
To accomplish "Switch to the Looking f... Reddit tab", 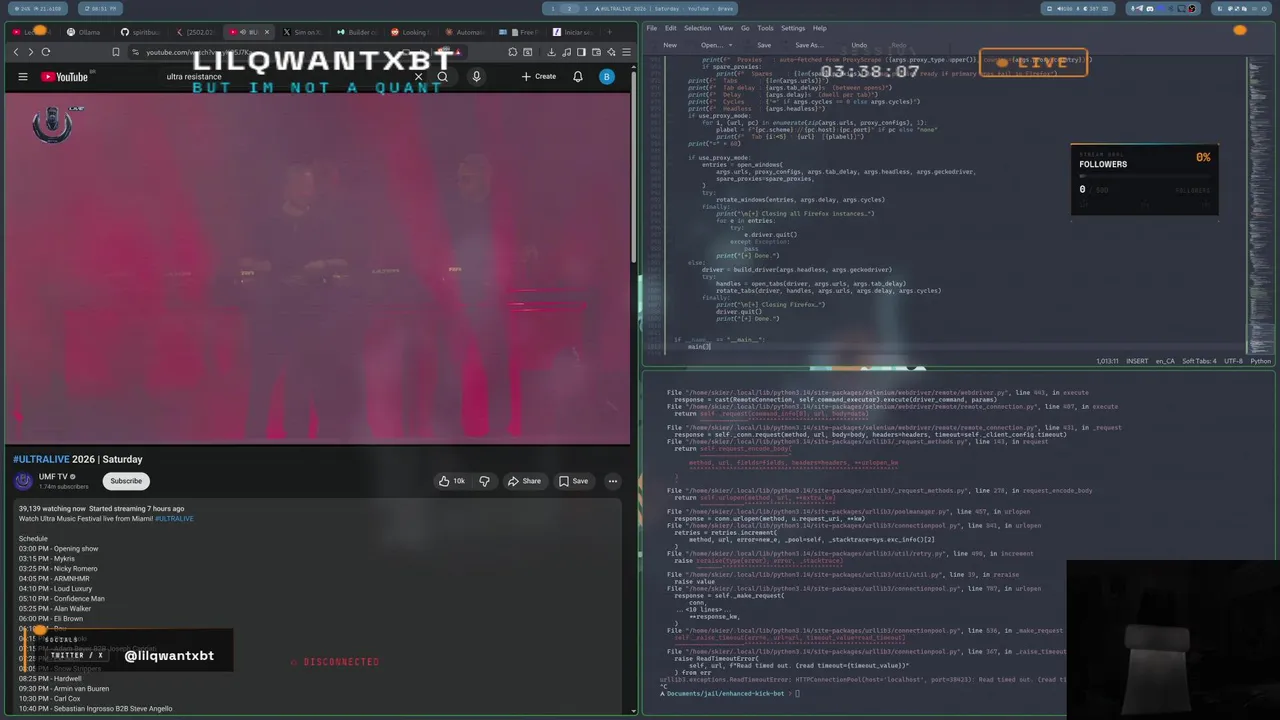I will click(410, 32).
